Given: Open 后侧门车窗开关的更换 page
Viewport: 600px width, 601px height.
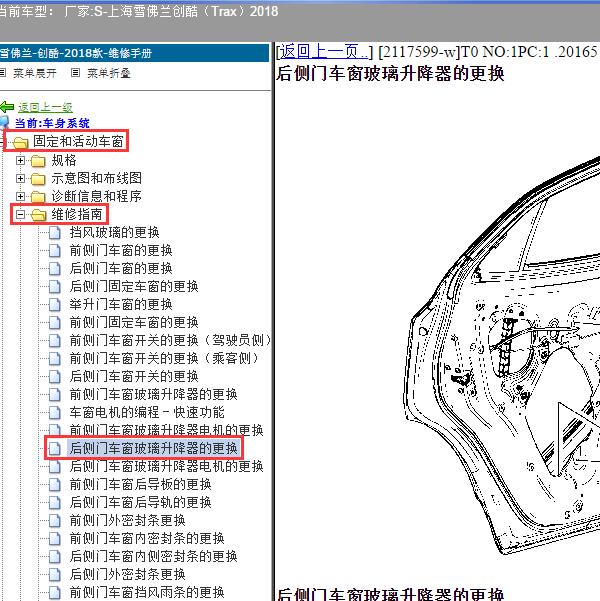Looking at the screenshot, I should 134,377.
